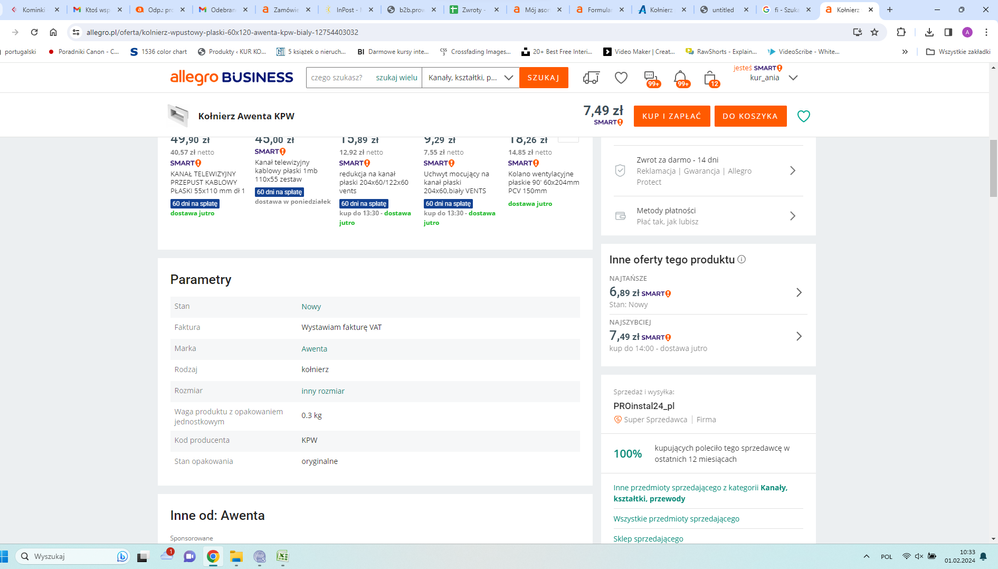Click inny rozmiar parameter link
The width and height of the screenshot is (998, 569).
pos(323,391)
